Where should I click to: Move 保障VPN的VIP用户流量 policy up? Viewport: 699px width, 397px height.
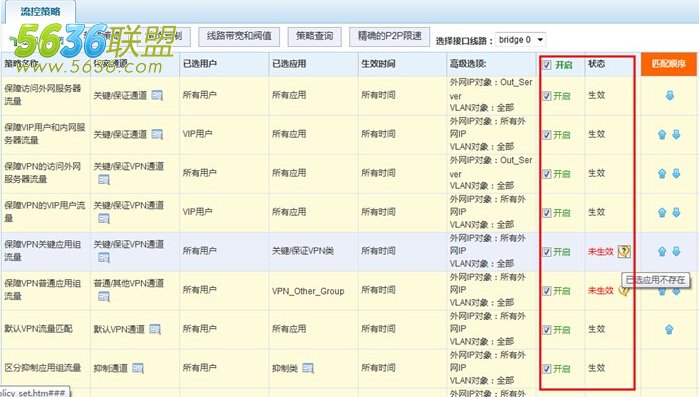coord(662,213)
